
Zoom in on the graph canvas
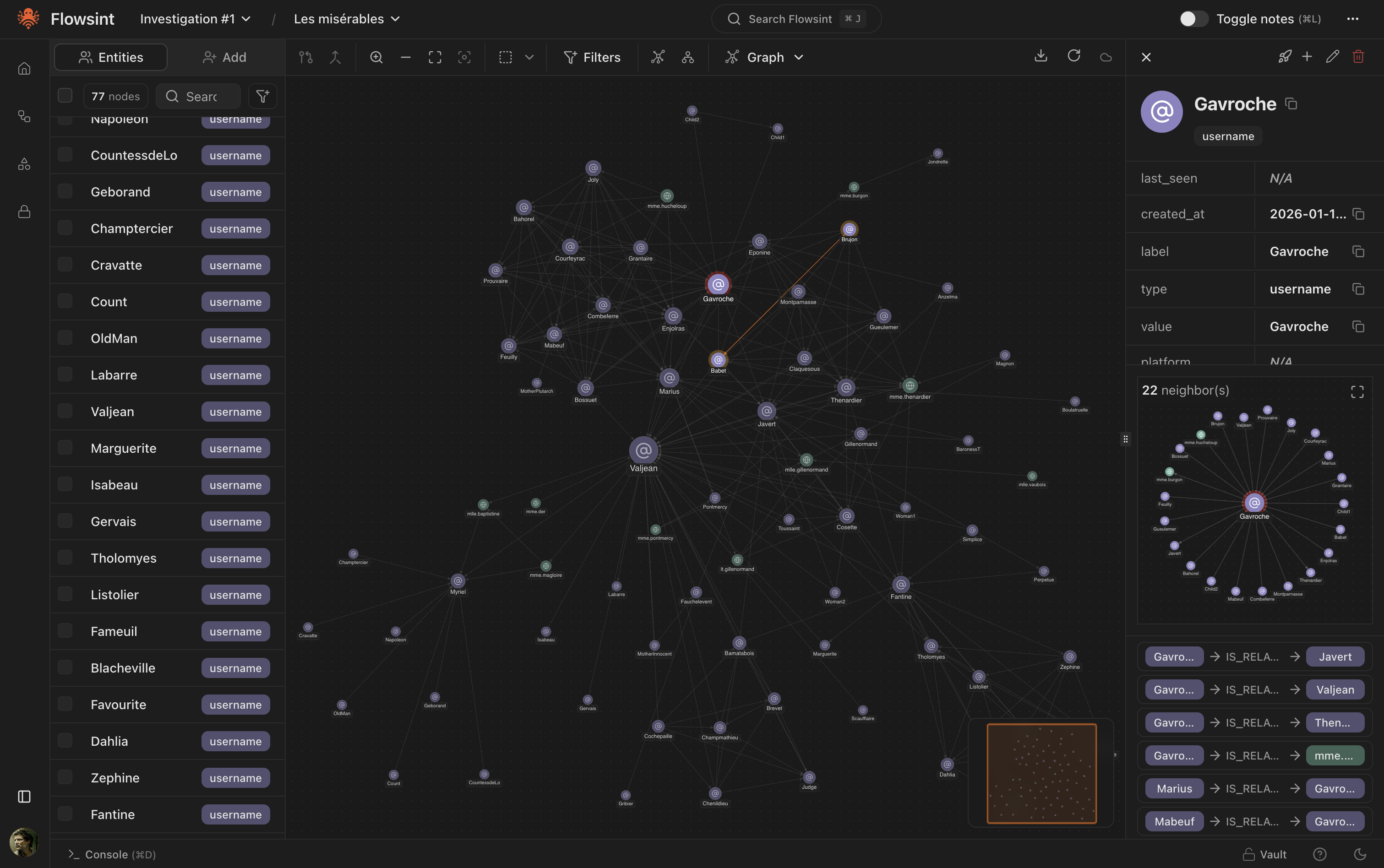[x=376, y=57]
